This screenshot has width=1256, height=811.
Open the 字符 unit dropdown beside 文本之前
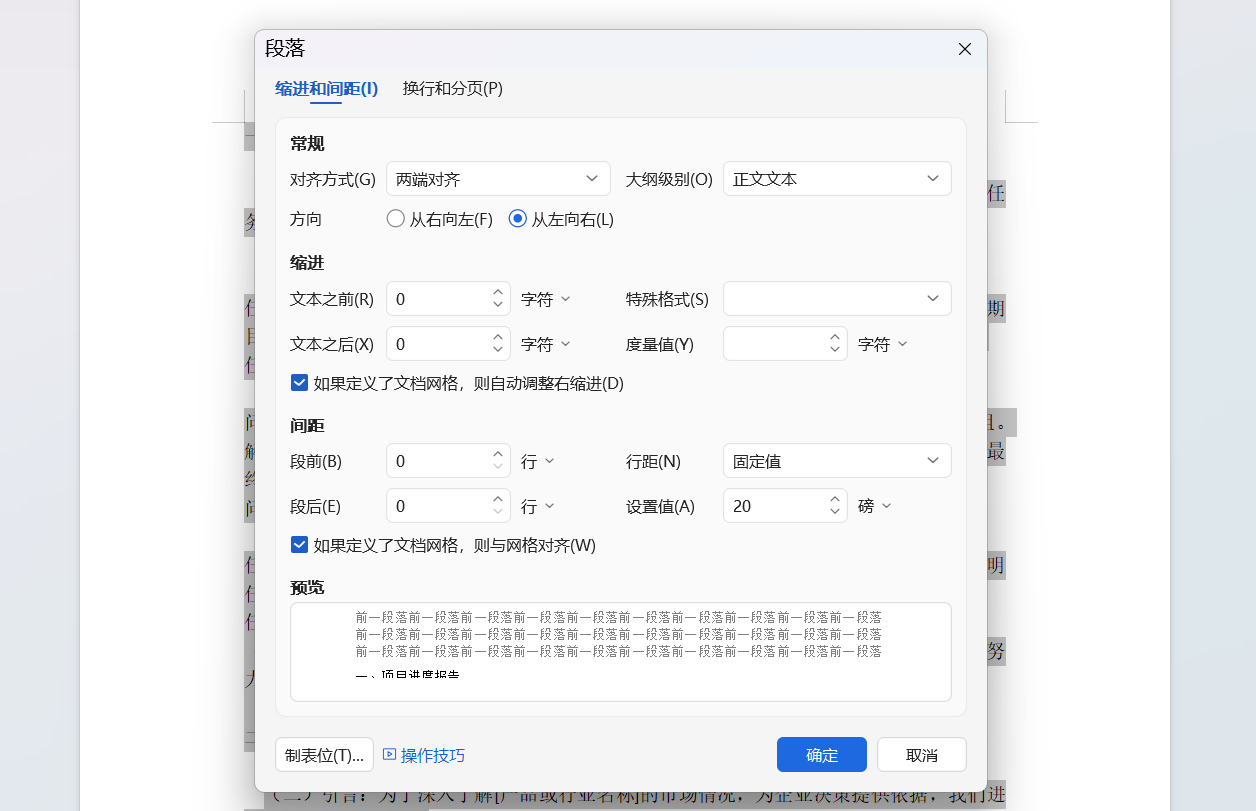coord(546,298)
